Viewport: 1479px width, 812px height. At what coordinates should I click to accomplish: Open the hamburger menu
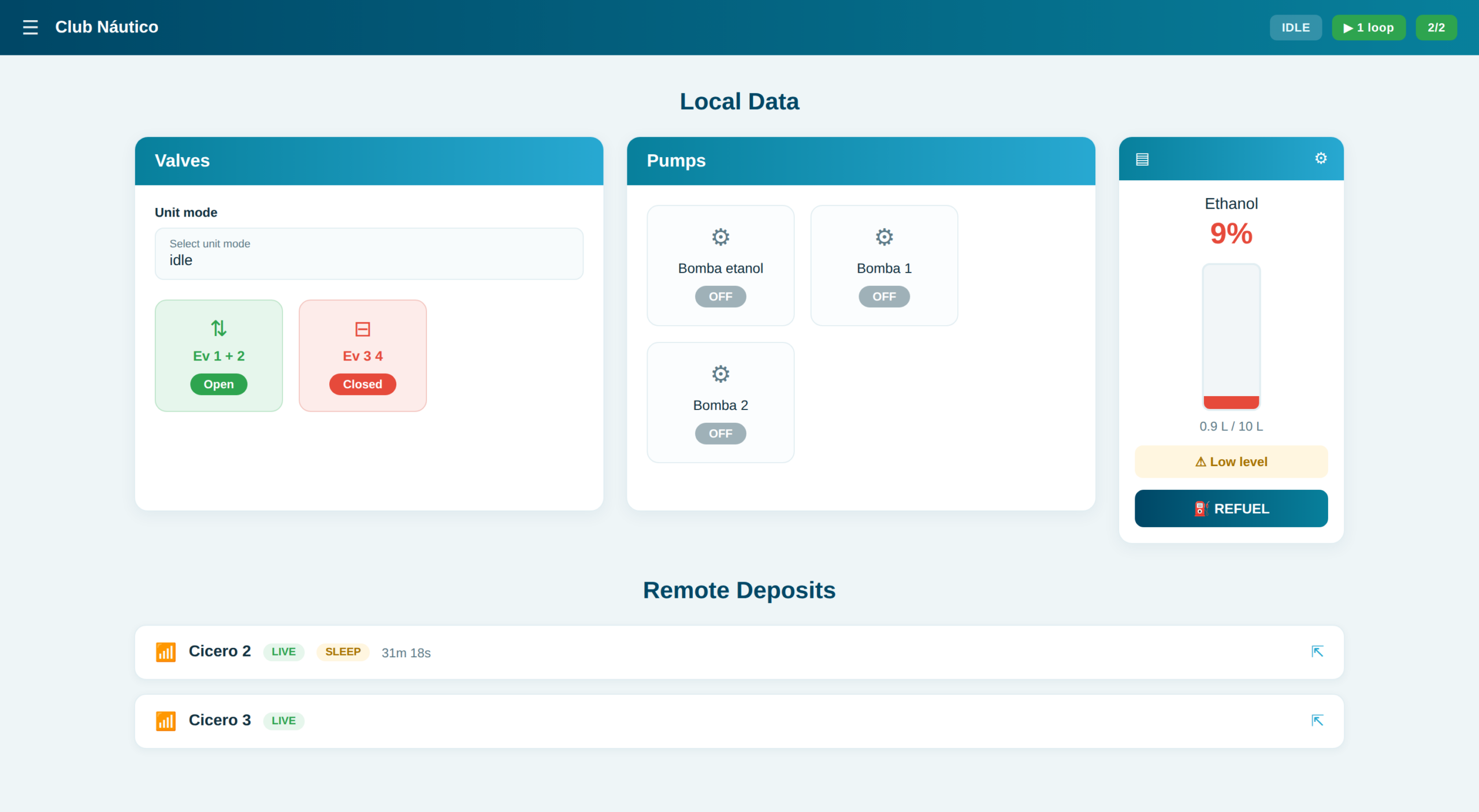(x=30, y=27)
